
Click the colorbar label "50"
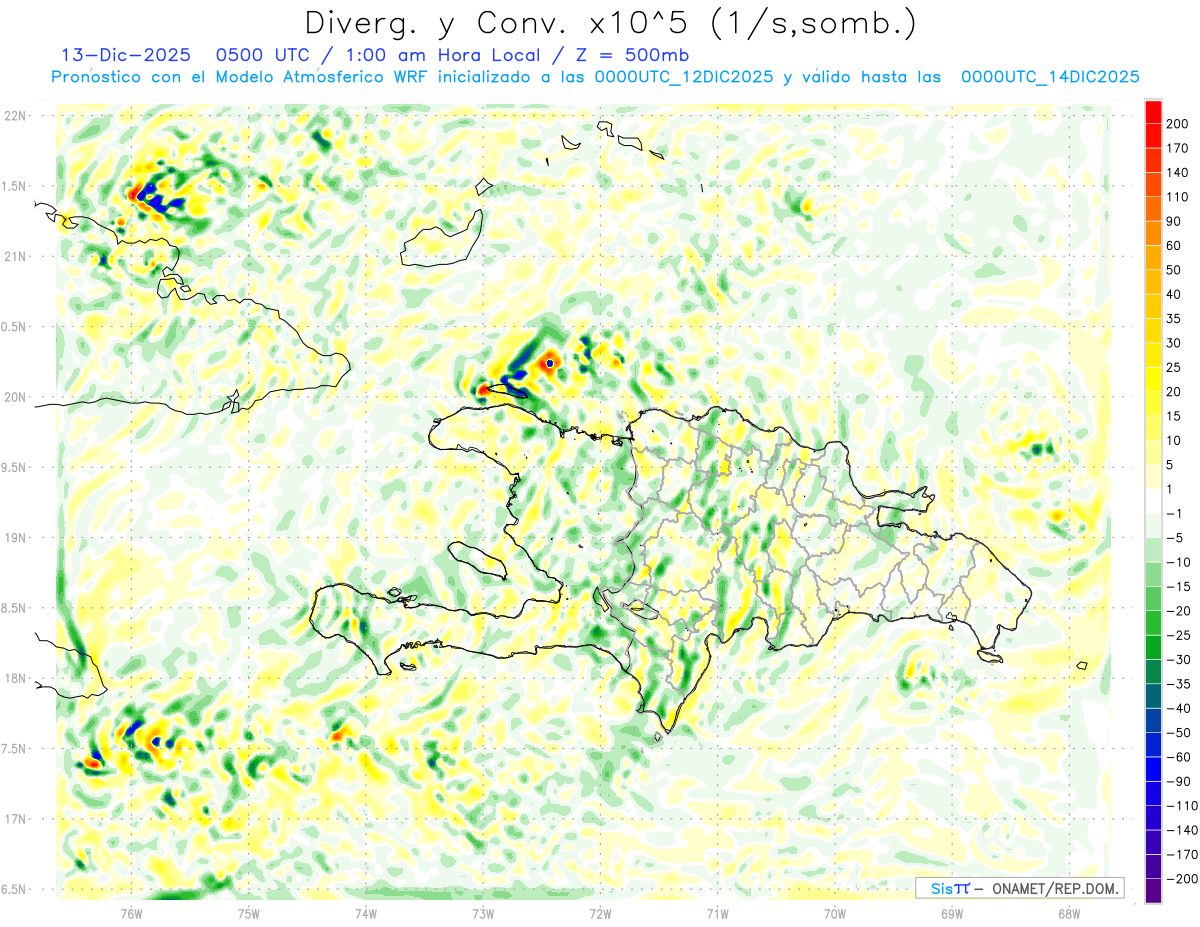1175,270
